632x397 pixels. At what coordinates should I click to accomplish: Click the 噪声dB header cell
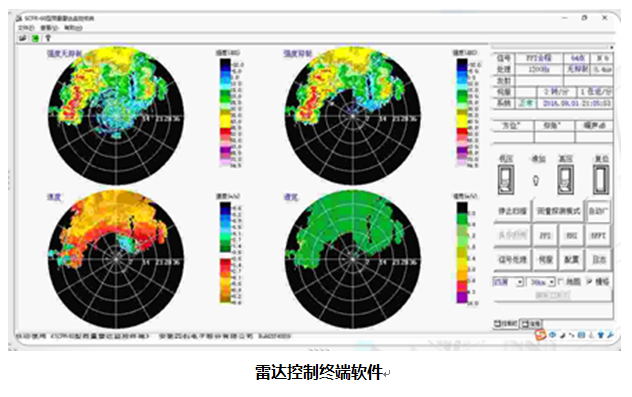pyautogui.click(x=595, y=126)
